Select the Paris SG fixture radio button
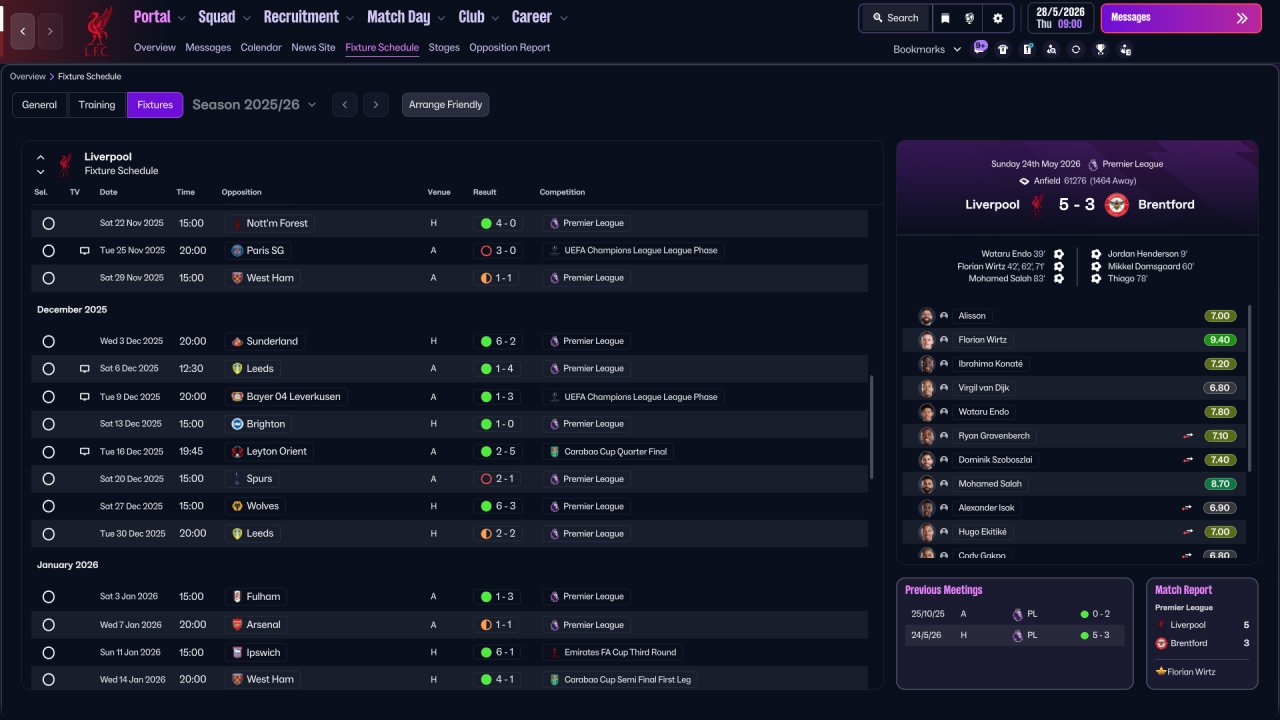The height and width of the screenshot is (720, 1280). coord(48,251)
